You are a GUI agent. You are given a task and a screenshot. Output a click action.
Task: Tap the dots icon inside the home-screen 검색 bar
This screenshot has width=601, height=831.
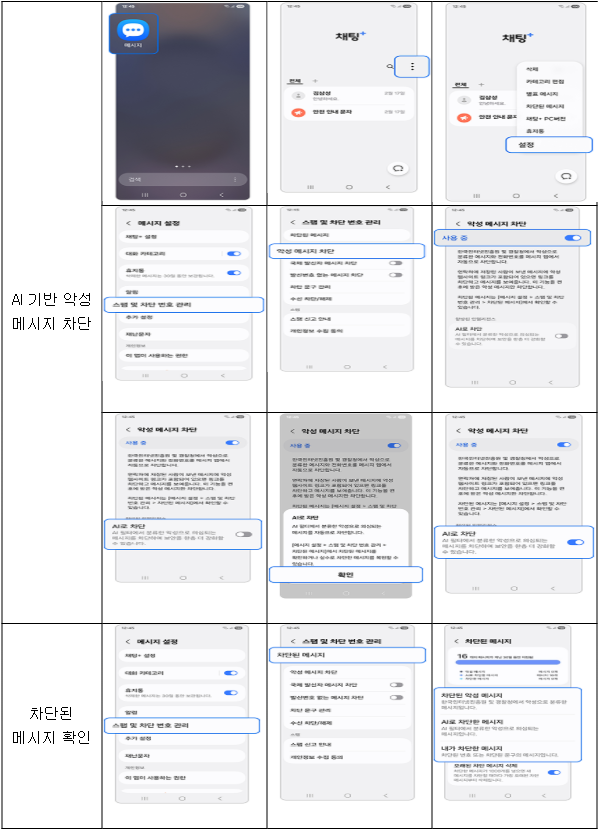235,180
